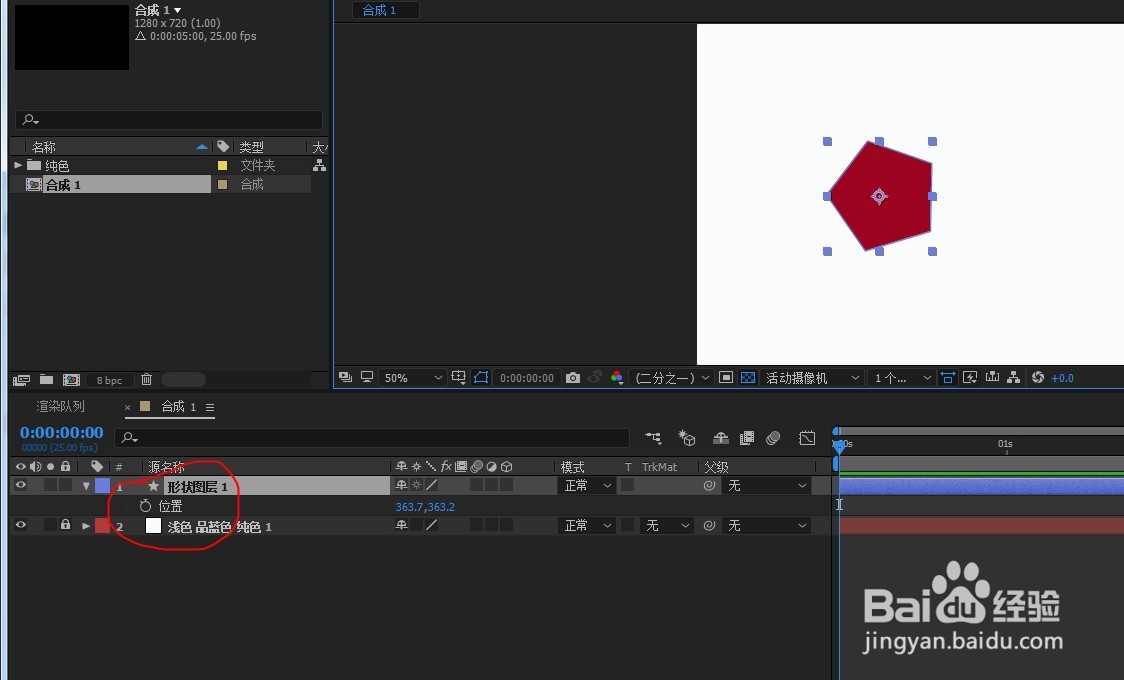Open layer 2 TrkMat dropdown 无
The height and width of the screenshot is (680, 1124).
point(667,525)
